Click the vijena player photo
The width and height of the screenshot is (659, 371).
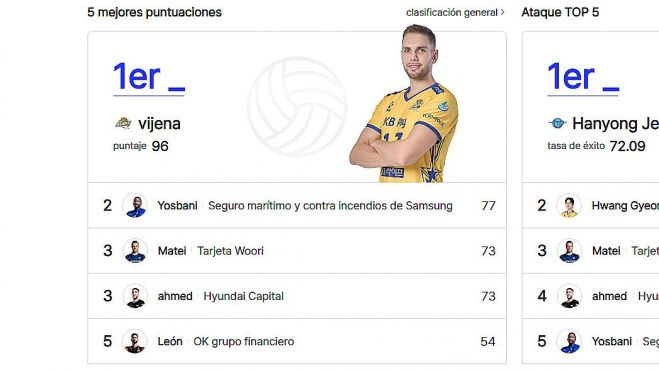[404, 103]
